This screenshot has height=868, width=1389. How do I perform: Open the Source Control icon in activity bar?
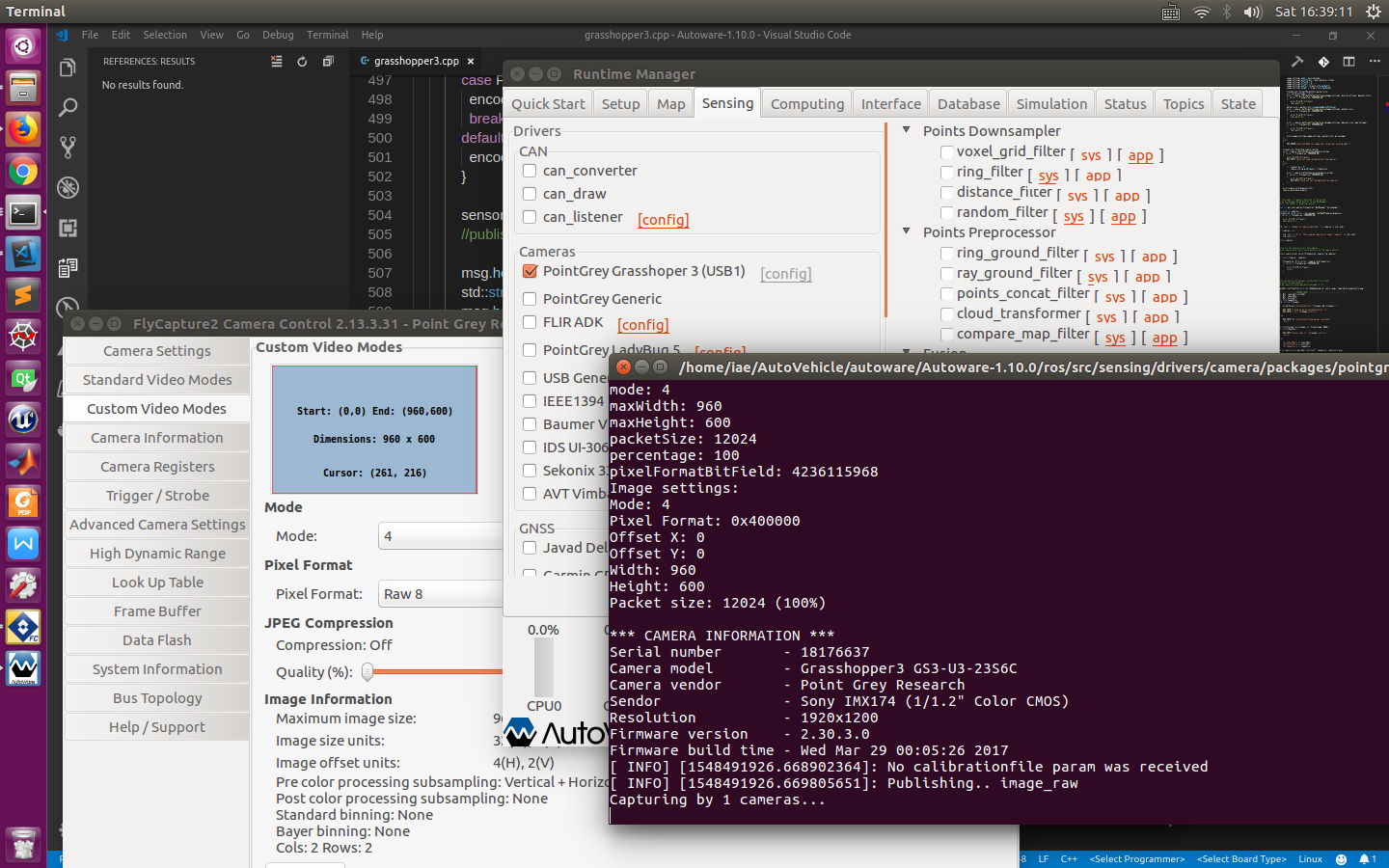click(x=67, y=147)
